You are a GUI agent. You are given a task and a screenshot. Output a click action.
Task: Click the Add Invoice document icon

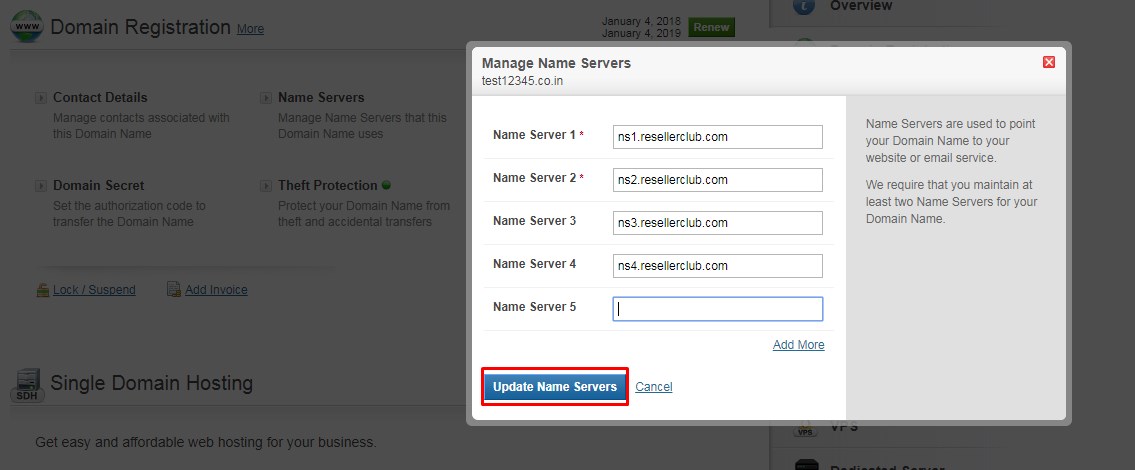174,290
